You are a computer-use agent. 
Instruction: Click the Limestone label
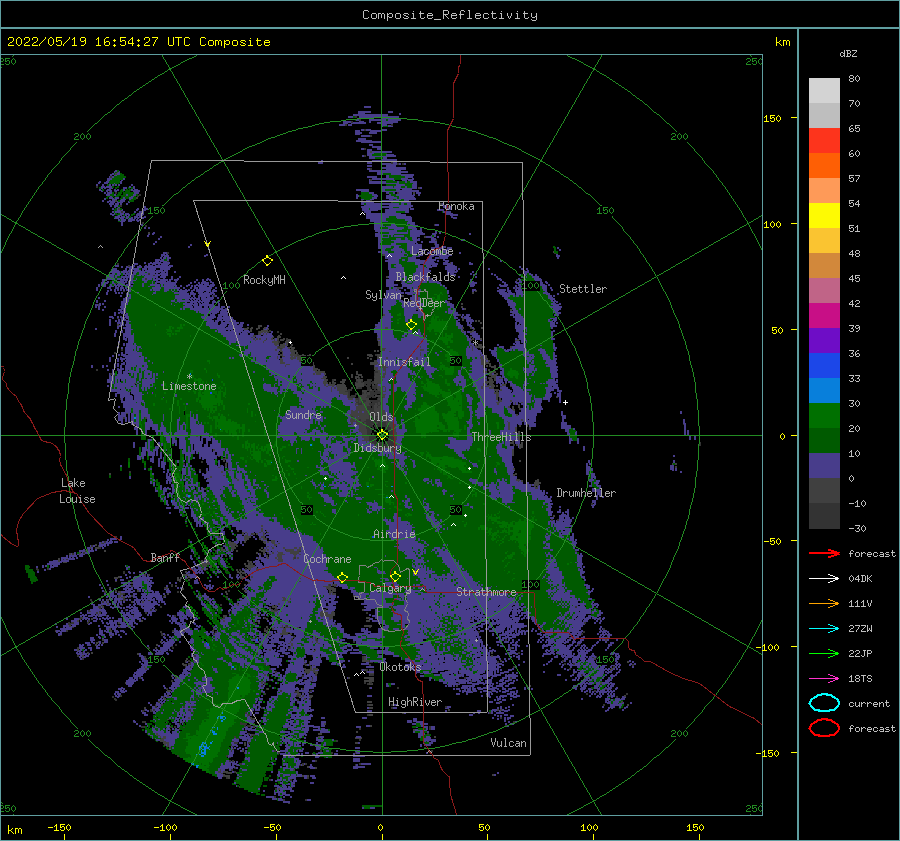(x=189, y=386)
